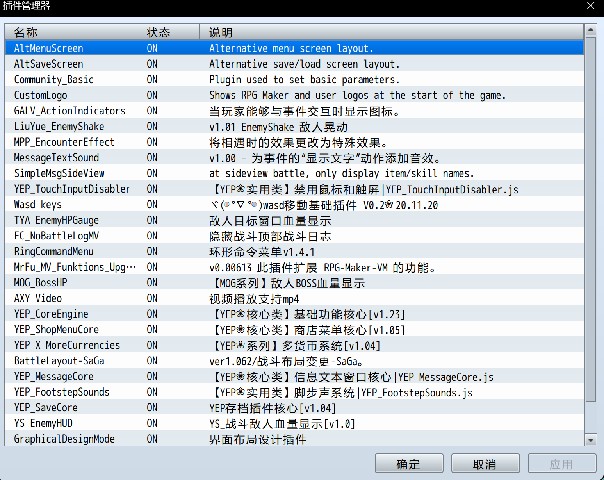Select the YS EnemyHUD plugin
604x480 pixels.
[x=294, y=423]
